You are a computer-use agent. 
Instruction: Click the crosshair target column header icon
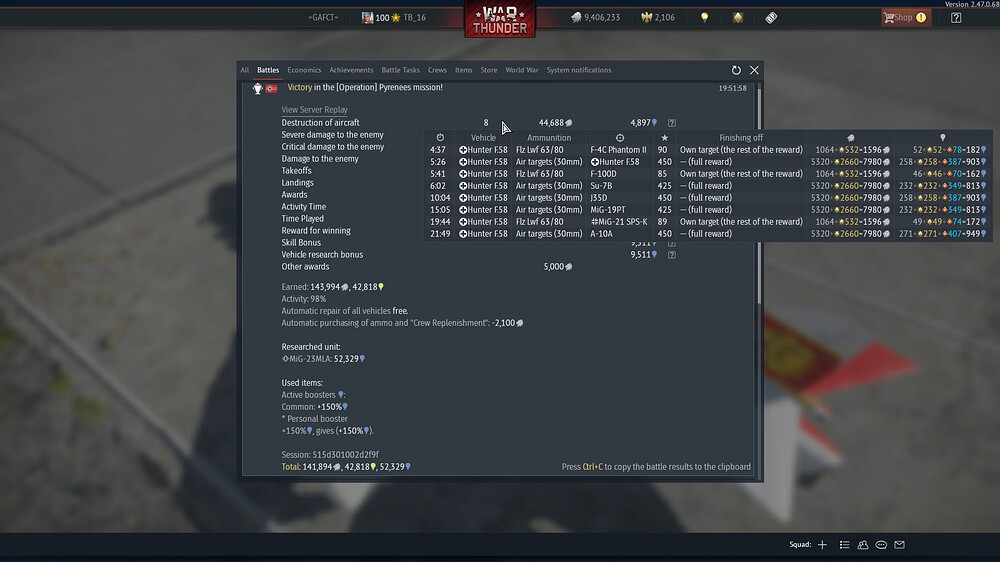pos(620,138)
